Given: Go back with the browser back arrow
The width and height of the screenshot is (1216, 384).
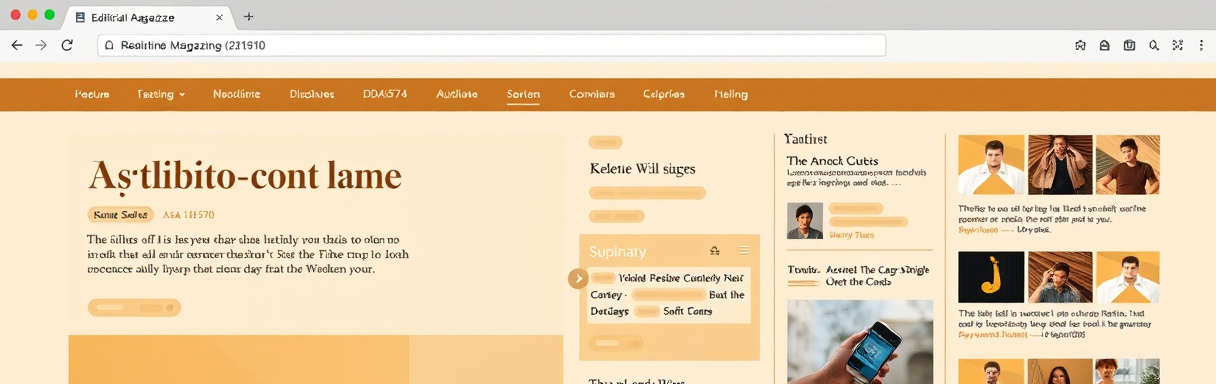Looking at the screenshot, I should [x=17, y=45].
